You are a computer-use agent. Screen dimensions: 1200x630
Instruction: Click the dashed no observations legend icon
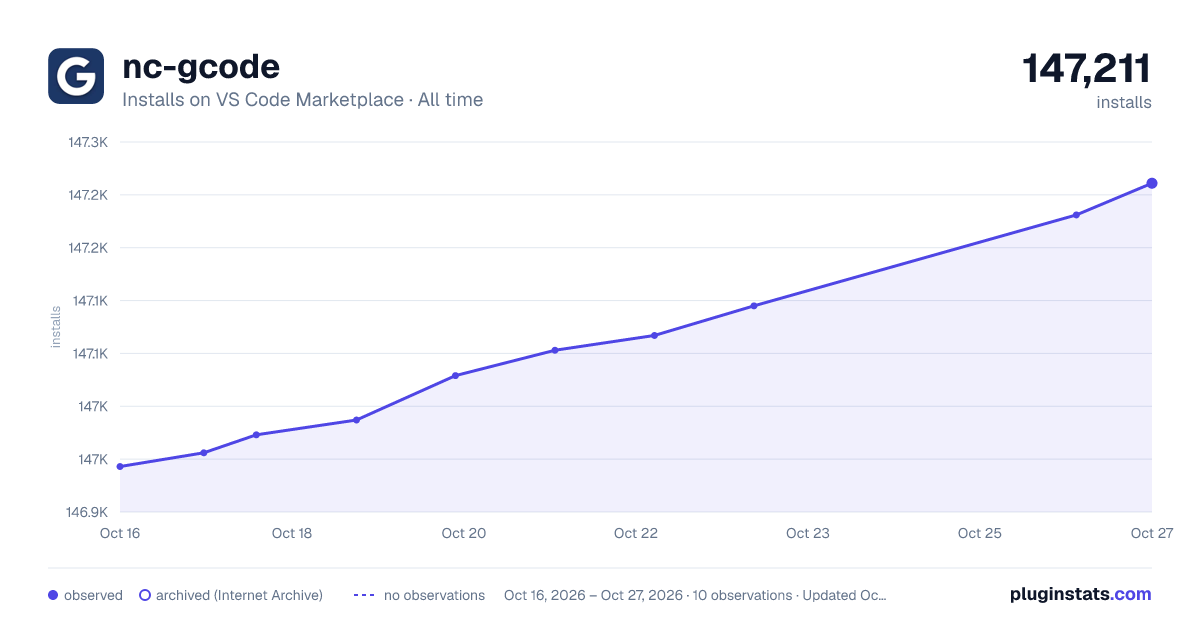(x=364, y=595)
